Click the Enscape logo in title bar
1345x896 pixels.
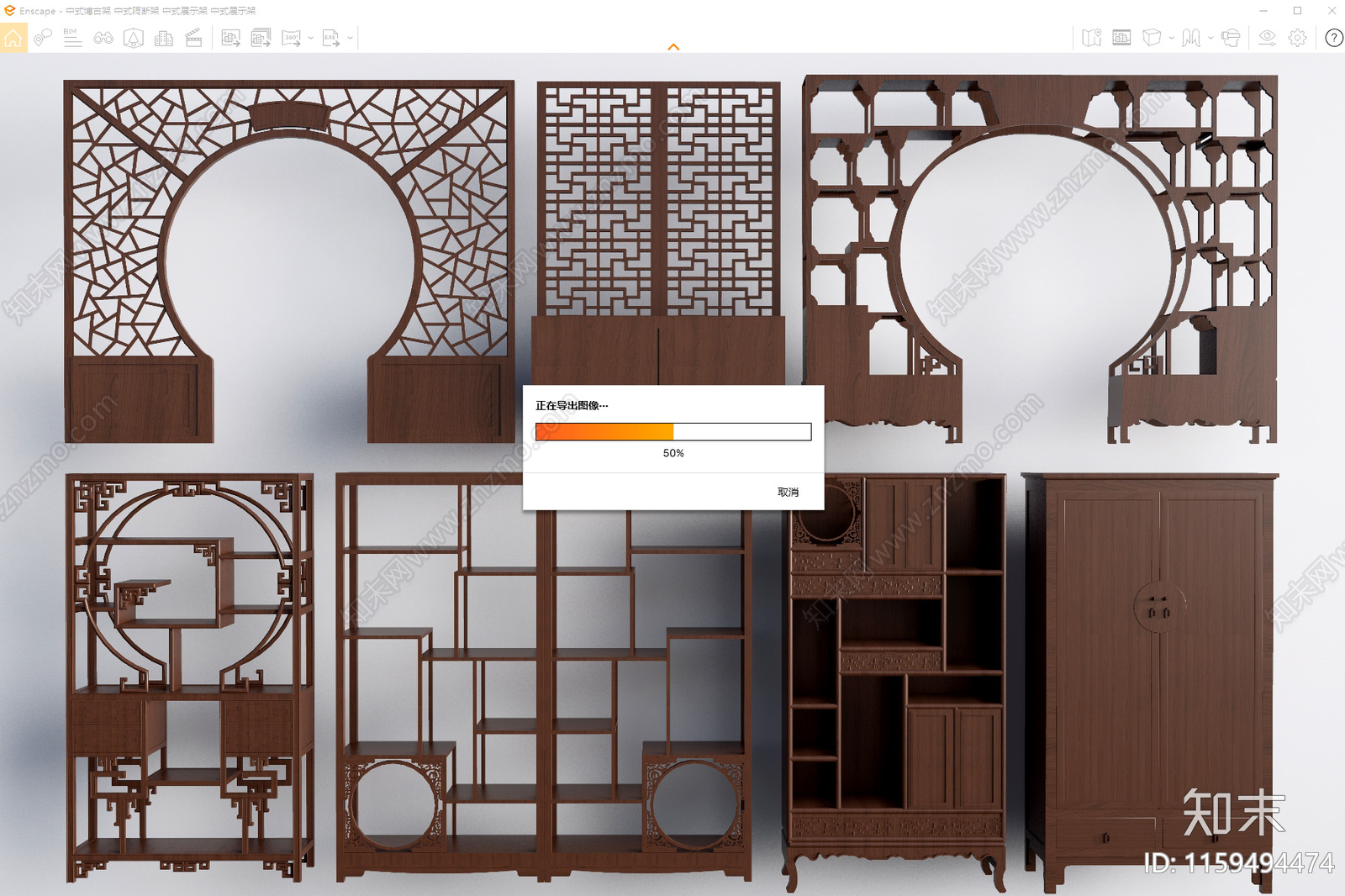point(9,11)
